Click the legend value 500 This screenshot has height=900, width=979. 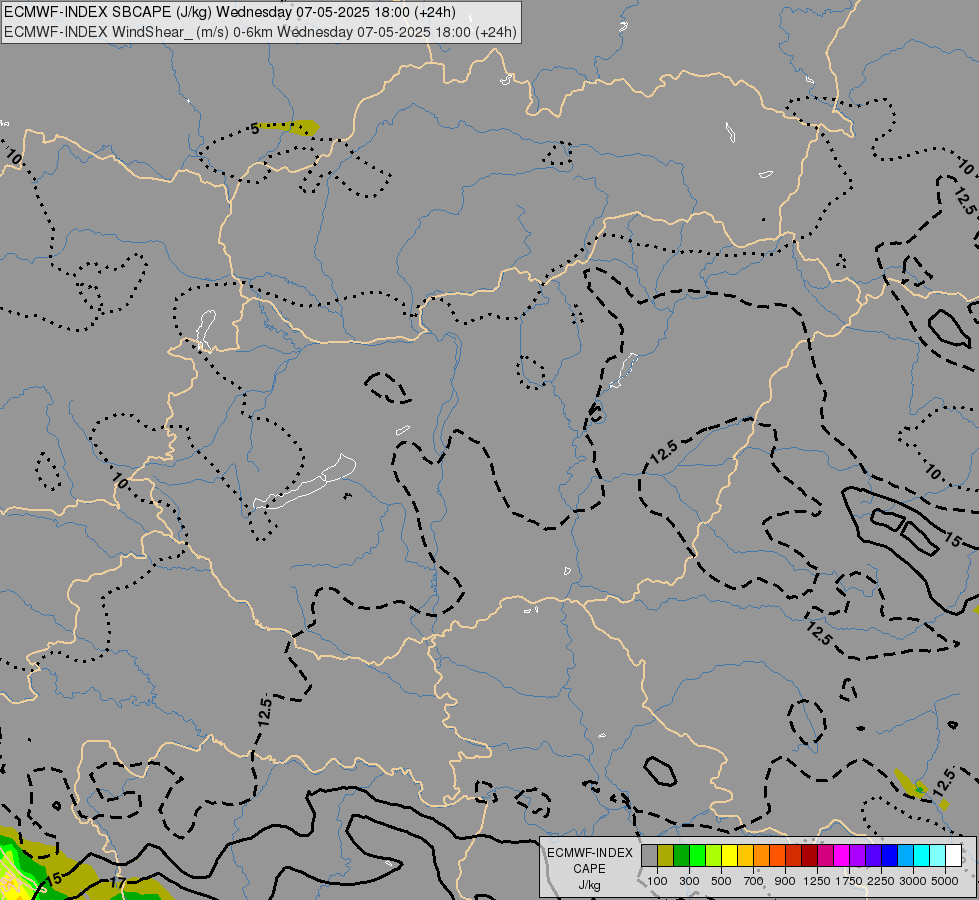[721, 881]
